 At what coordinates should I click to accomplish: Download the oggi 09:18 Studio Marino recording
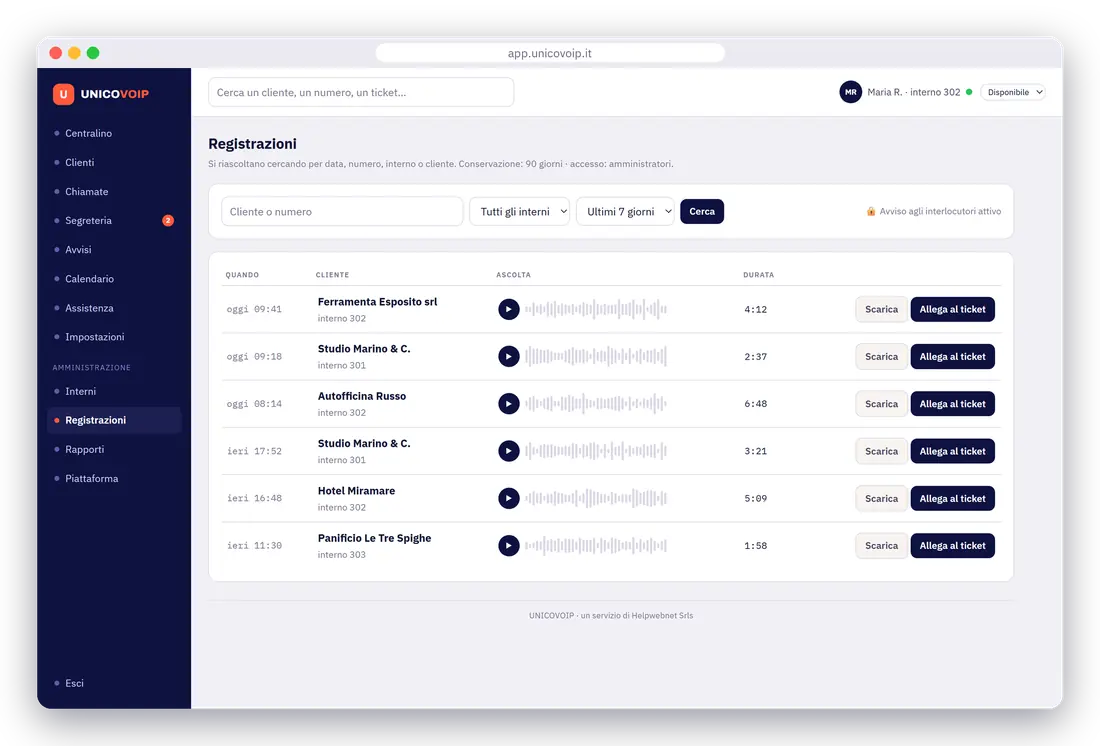(881, 357)
